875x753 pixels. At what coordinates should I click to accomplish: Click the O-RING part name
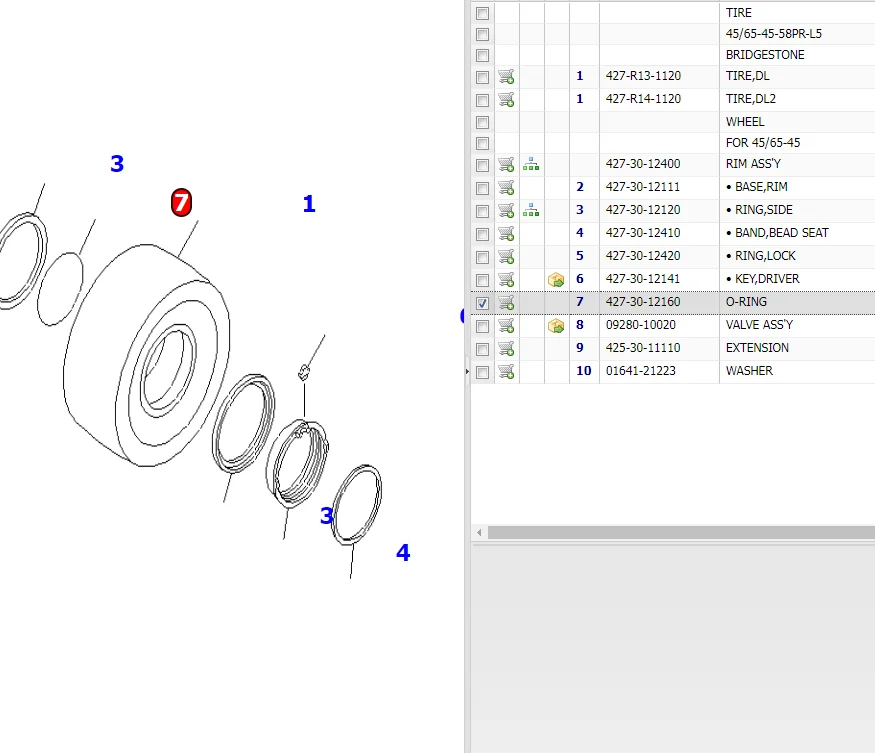746,302
